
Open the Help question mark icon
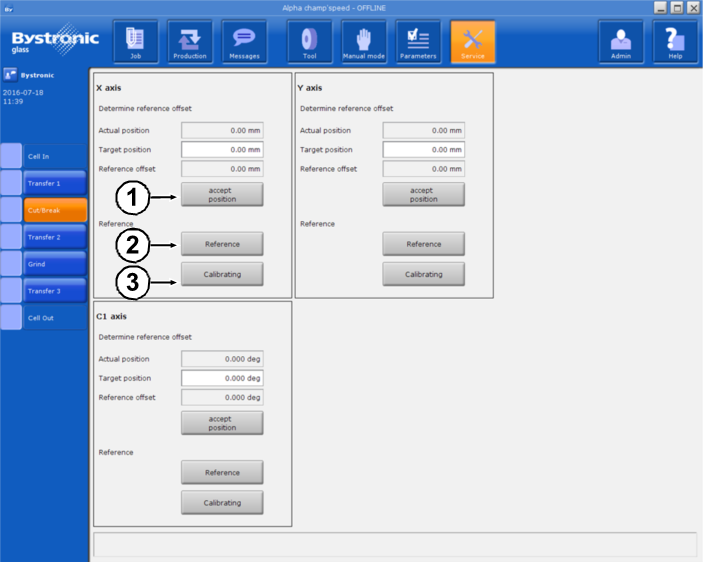pos(675,41)
